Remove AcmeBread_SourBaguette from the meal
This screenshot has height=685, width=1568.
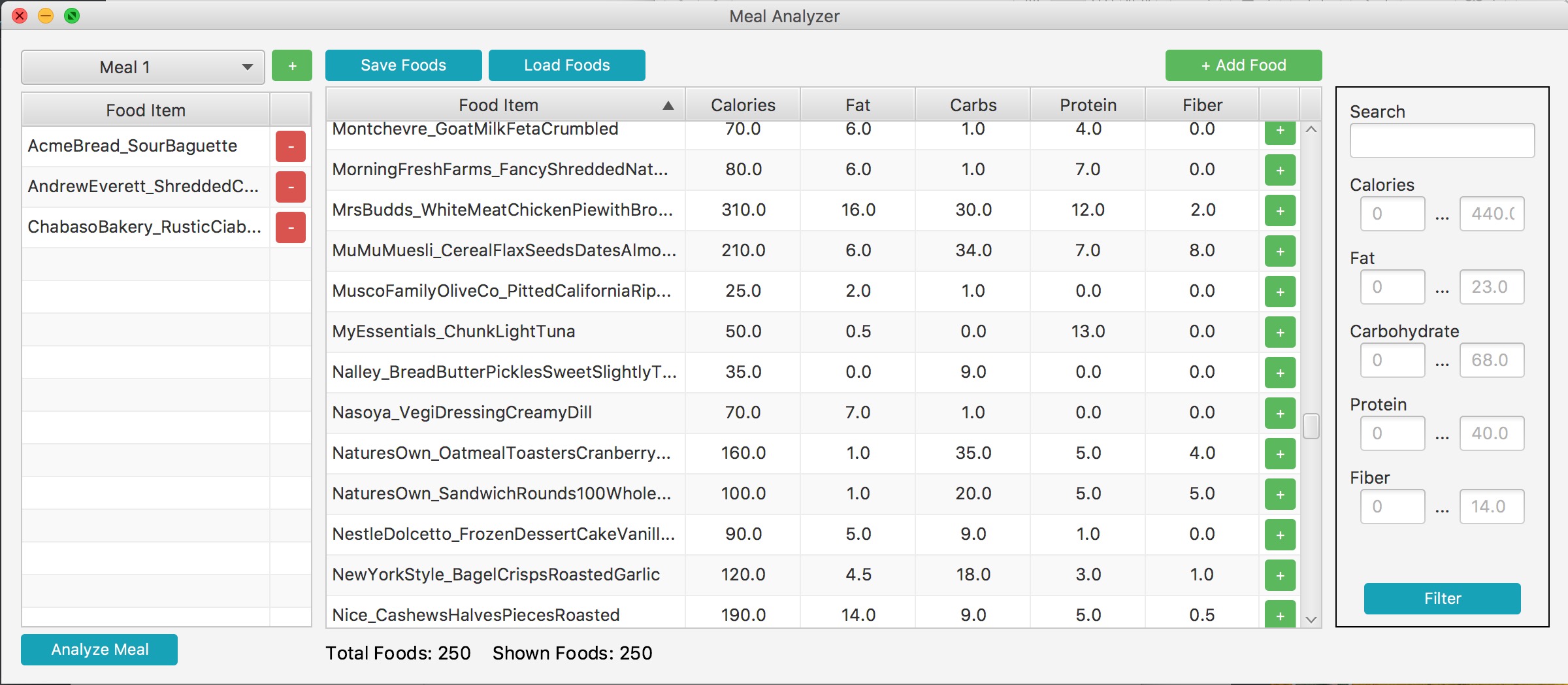(x=291, y=146)
